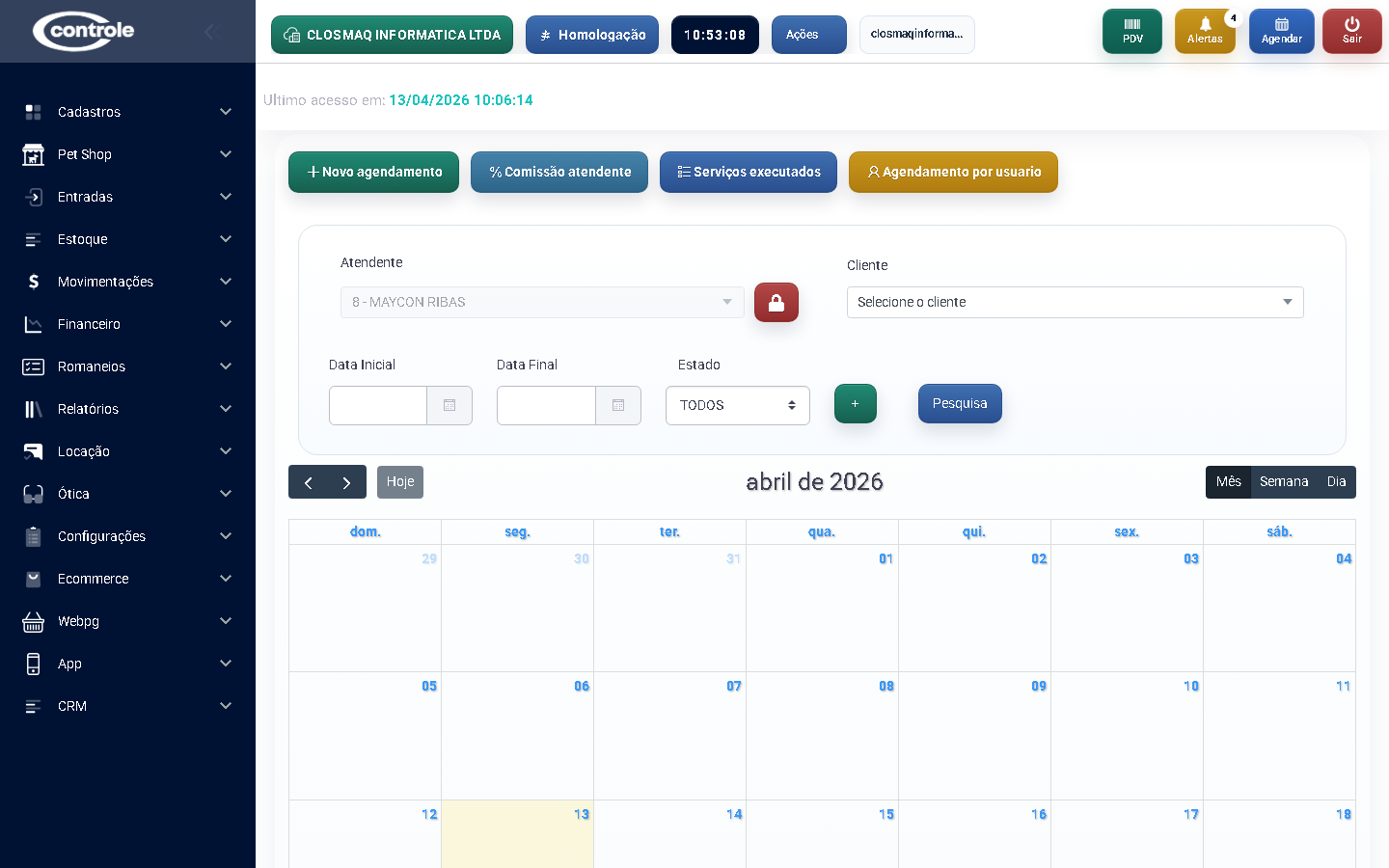1389x868 pixels.
Task: Click the Sair power icon
Action: tap(1351, 31)
